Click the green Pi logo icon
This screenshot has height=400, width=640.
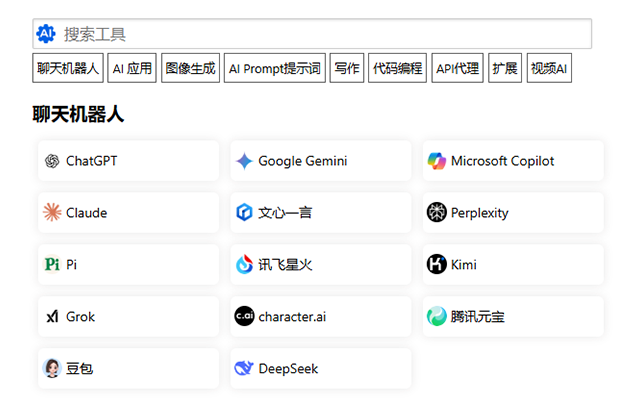[52, 264]
